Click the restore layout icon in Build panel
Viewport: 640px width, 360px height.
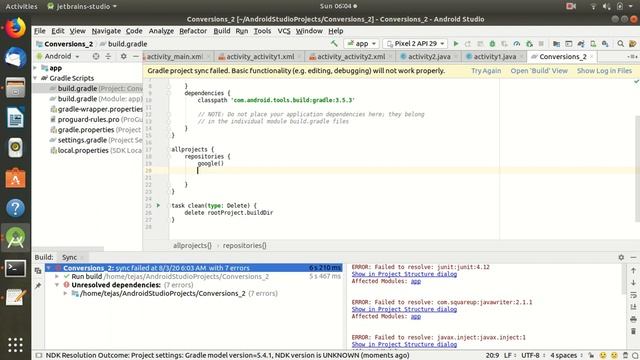pyautogui.click(x=38, y=271)
